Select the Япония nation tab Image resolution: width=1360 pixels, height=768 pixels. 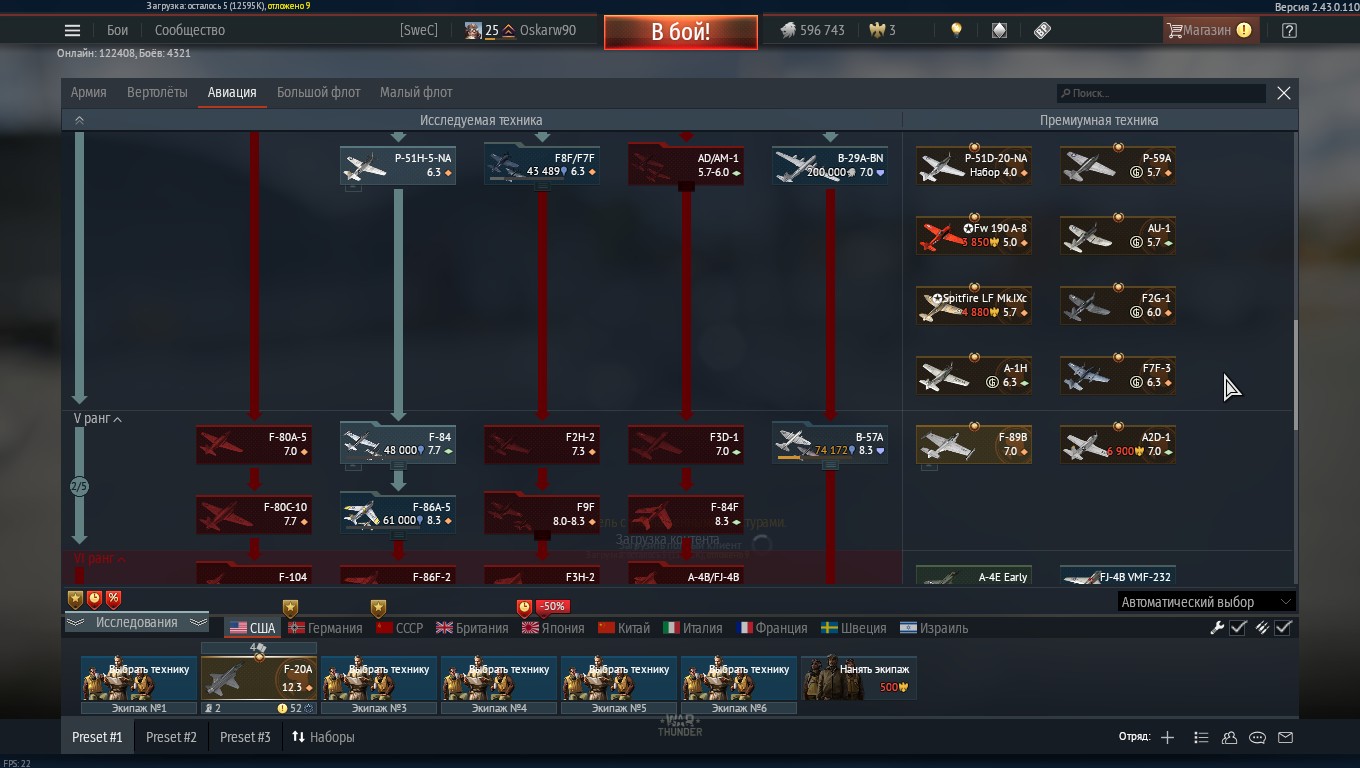point(553,628)
